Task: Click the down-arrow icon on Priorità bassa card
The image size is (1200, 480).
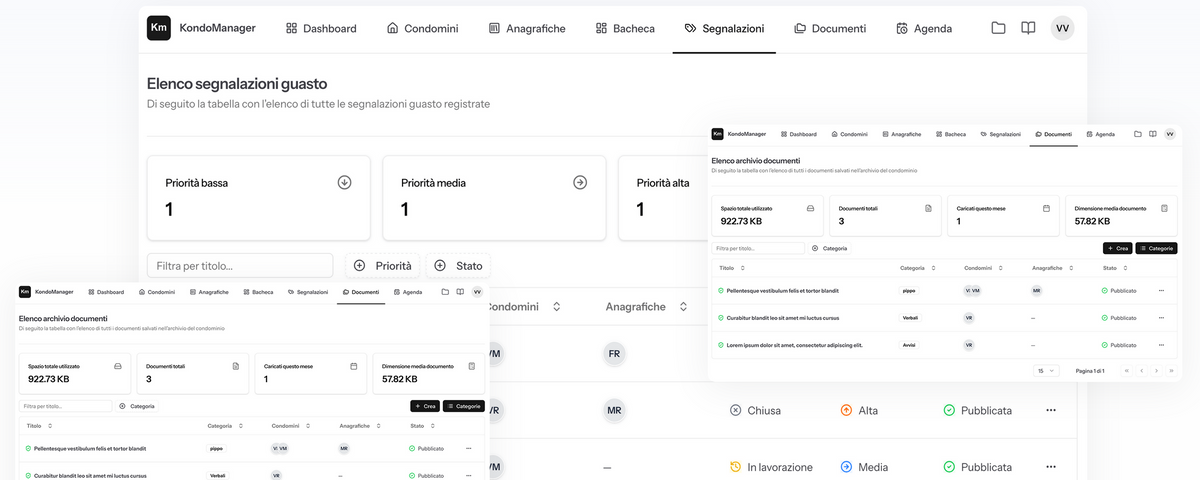Action: point(344,182)
